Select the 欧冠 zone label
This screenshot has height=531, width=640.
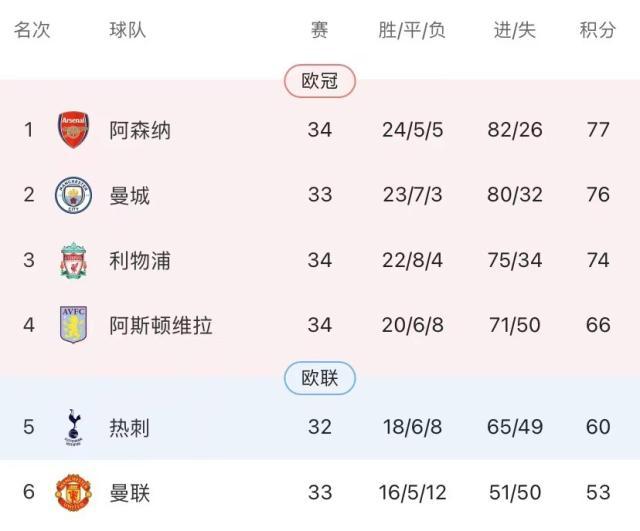[x=320, y=81]
